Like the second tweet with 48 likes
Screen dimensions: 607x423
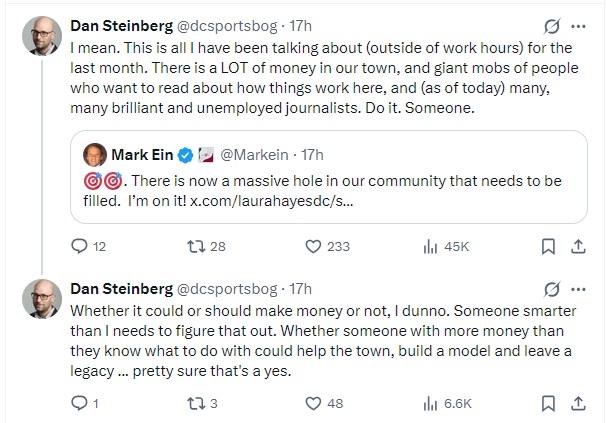(x=312, y=403)
